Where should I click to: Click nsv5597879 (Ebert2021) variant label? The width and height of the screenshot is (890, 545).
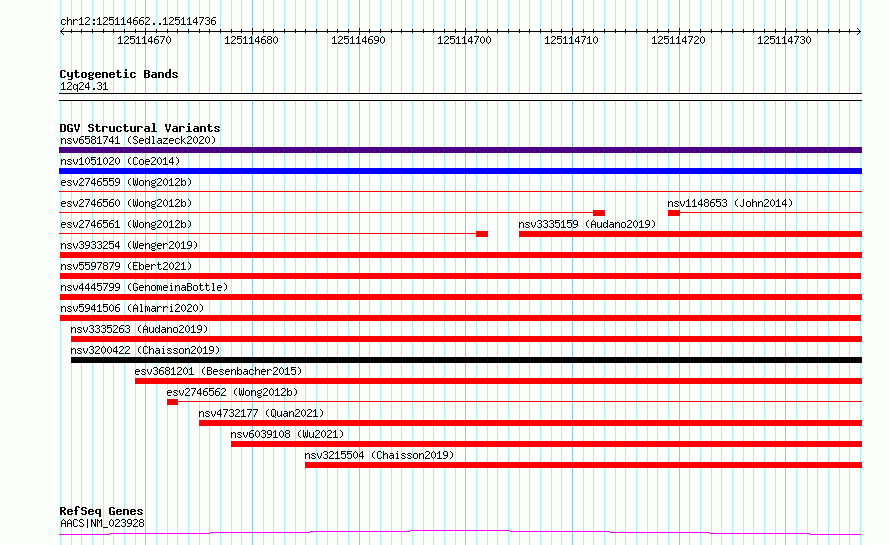click(126, 266)
